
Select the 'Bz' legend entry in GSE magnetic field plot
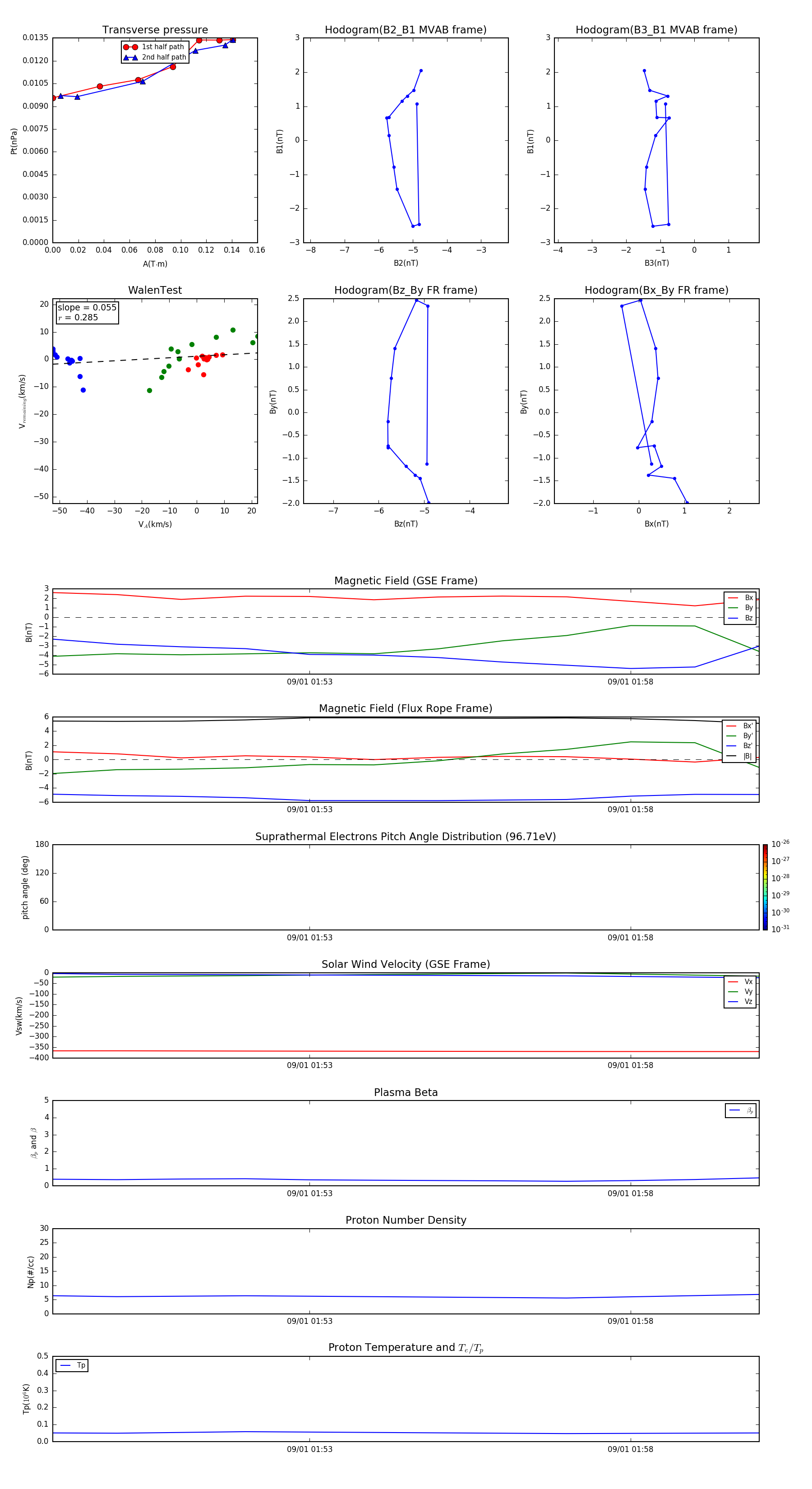[x=740, y=618]
